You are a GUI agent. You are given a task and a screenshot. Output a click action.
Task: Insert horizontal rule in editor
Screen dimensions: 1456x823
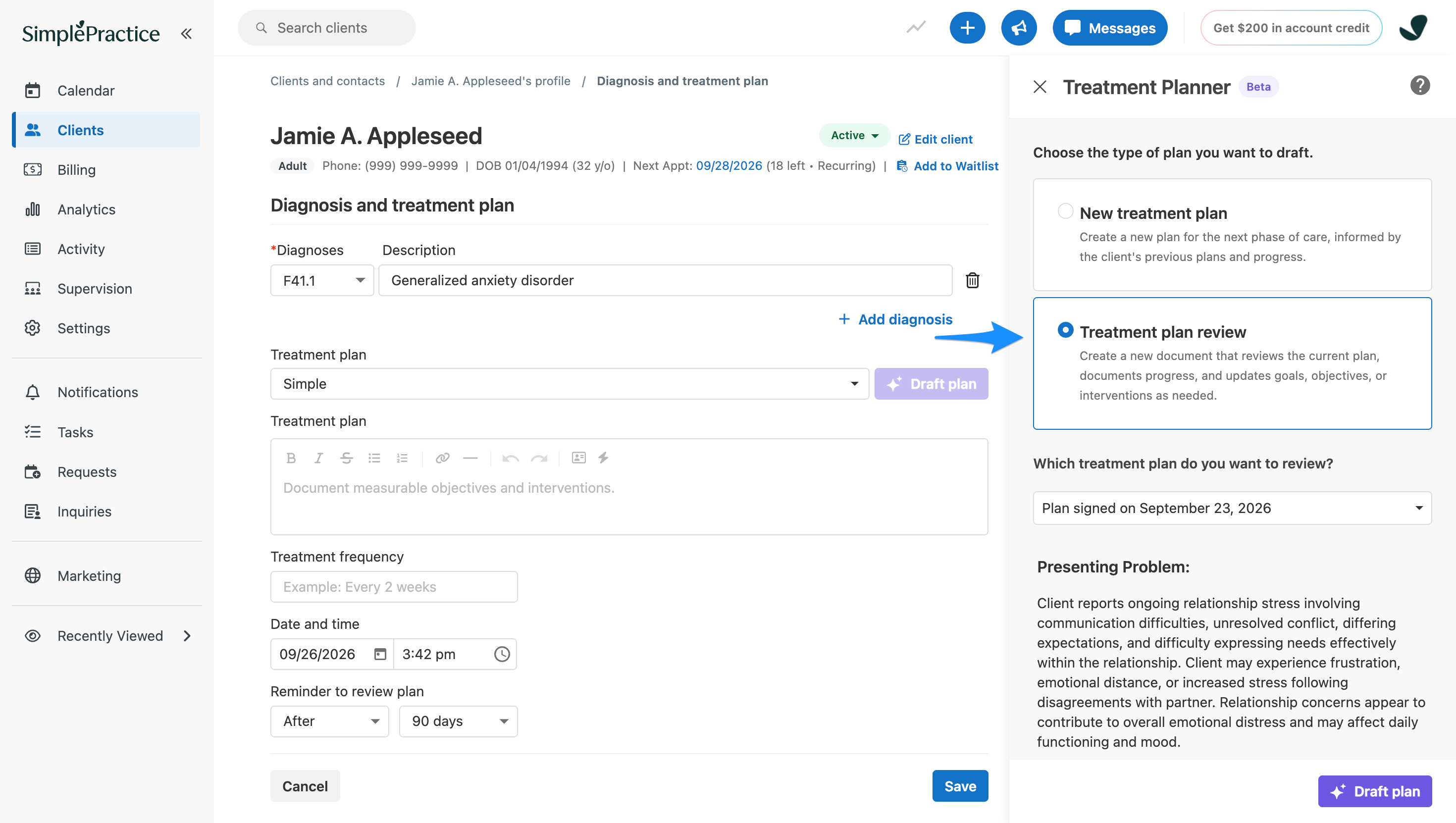[470, 458]
